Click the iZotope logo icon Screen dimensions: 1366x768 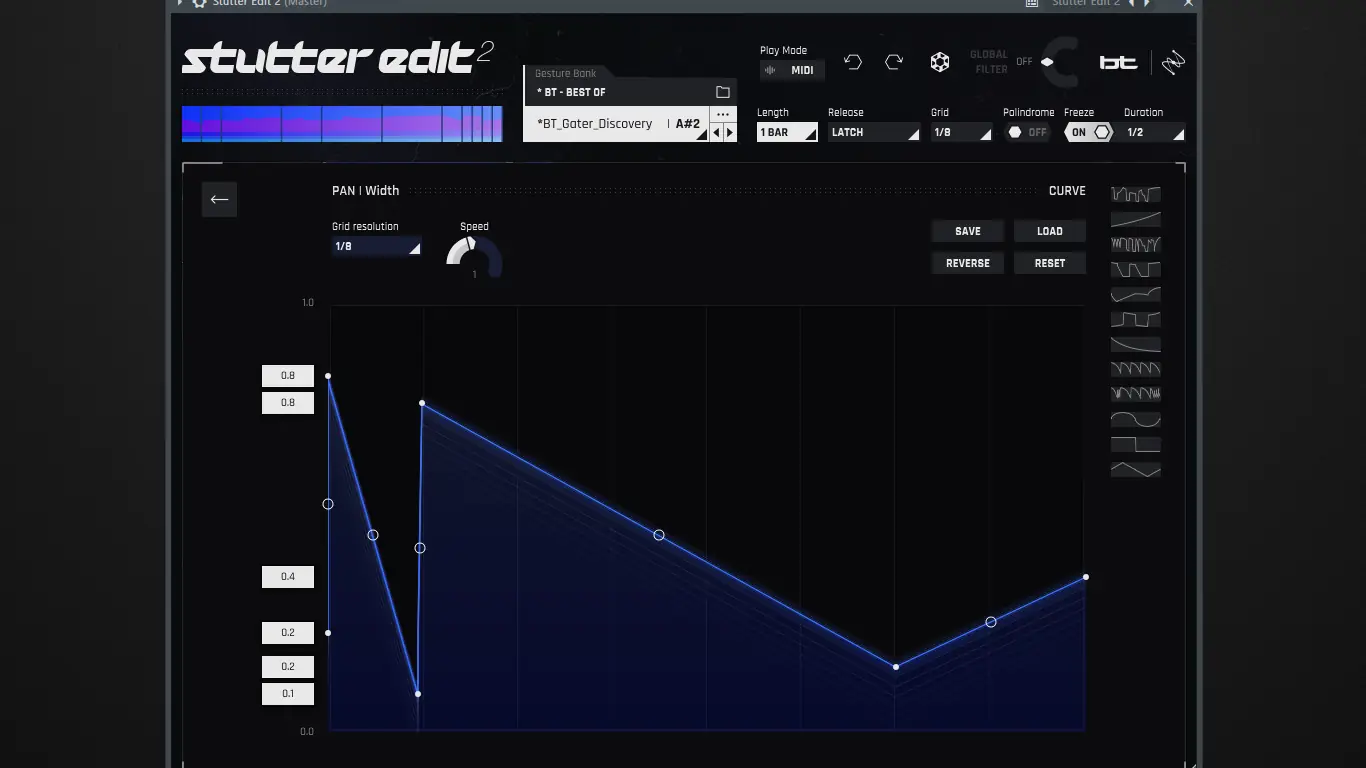1172,62
